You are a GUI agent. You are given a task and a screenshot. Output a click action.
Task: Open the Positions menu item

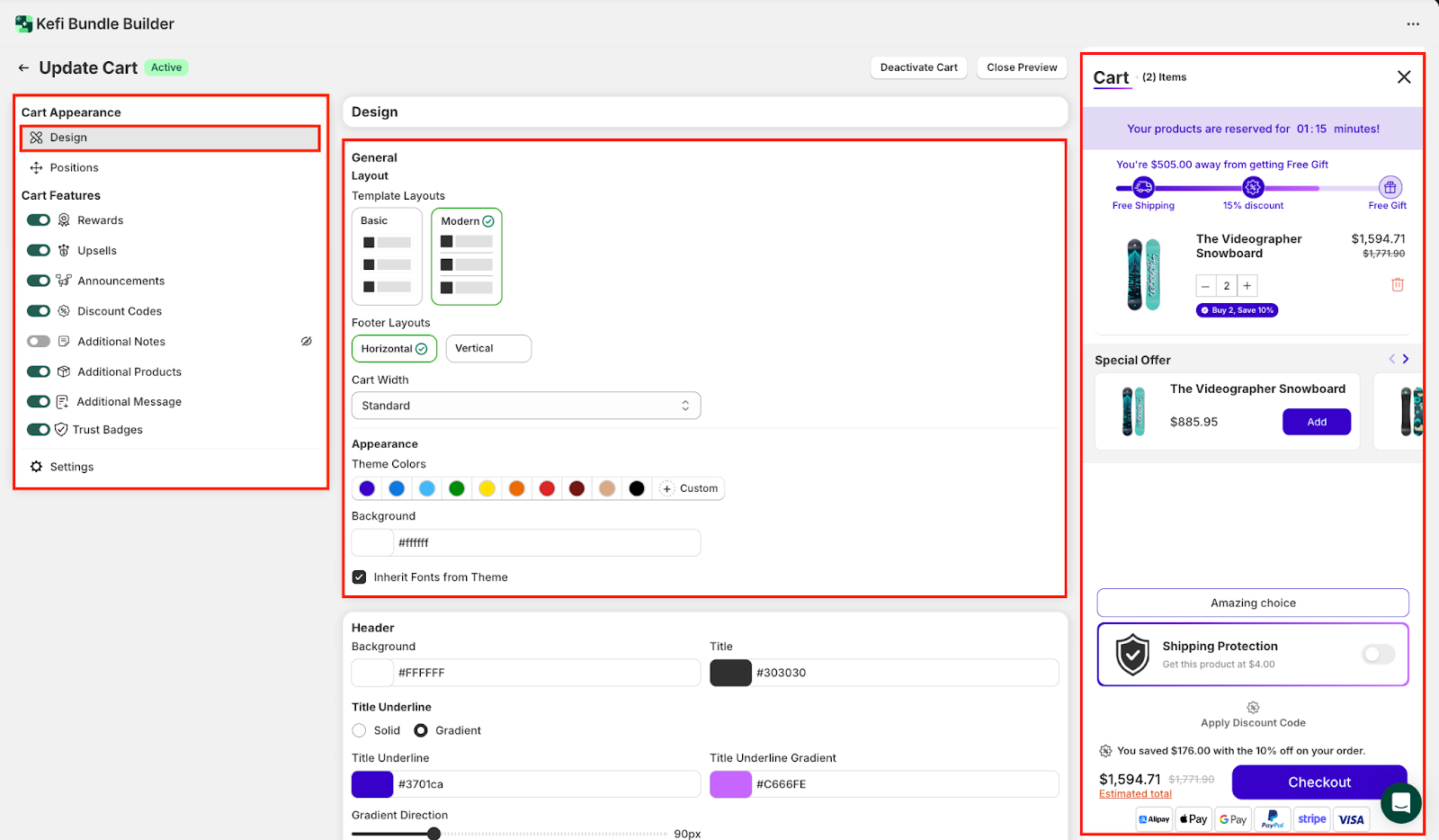pyautogui.click(x=74, y=168)
